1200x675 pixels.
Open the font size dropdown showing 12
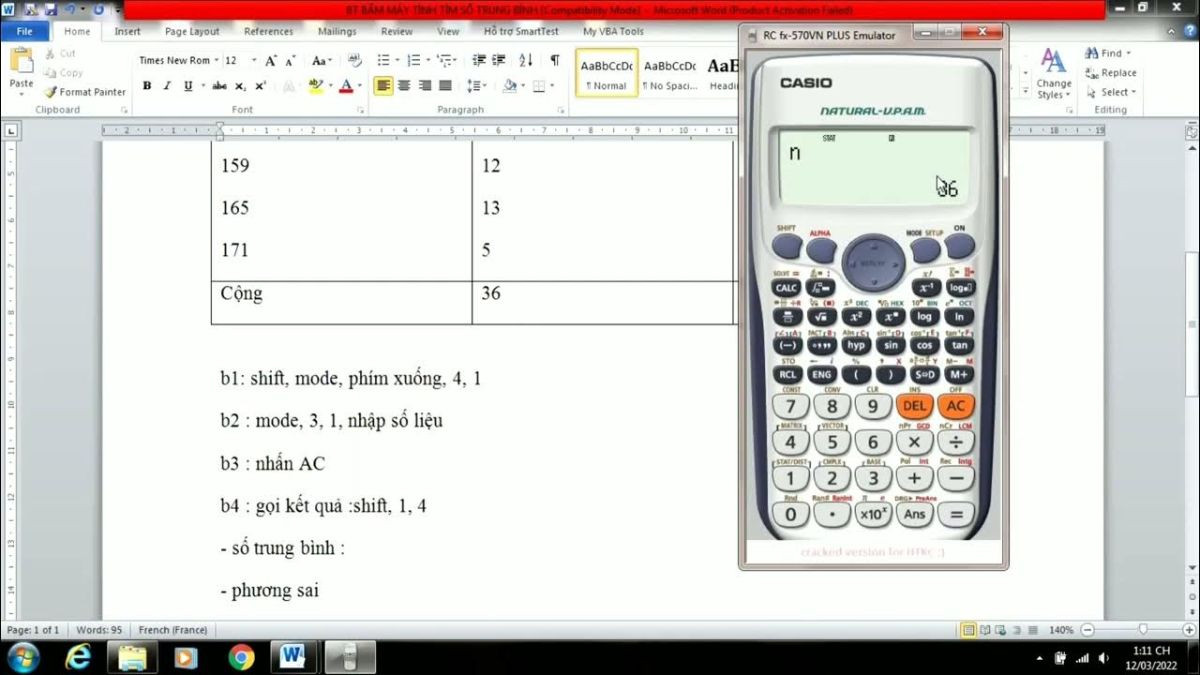[x=240, y=61]
